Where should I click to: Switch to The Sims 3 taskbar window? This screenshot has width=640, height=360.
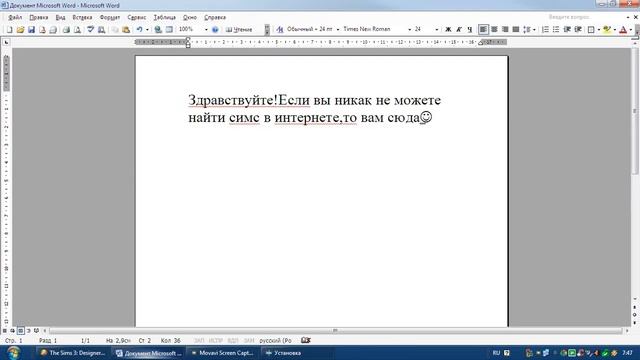(73, 353)
